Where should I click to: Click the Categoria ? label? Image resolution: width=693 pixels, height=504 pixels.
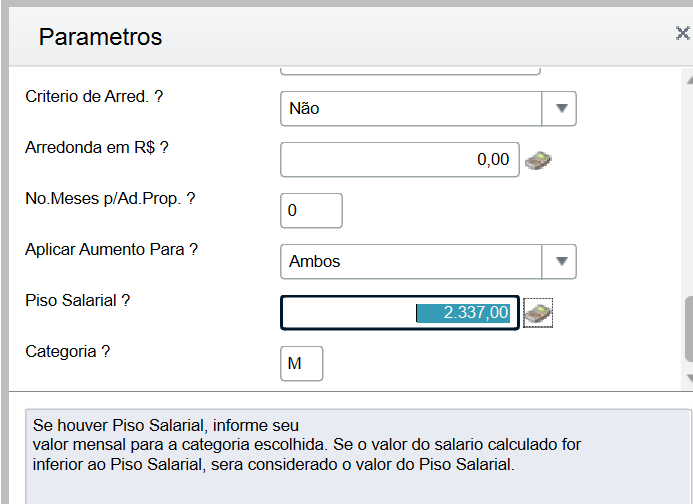point(67,352)
